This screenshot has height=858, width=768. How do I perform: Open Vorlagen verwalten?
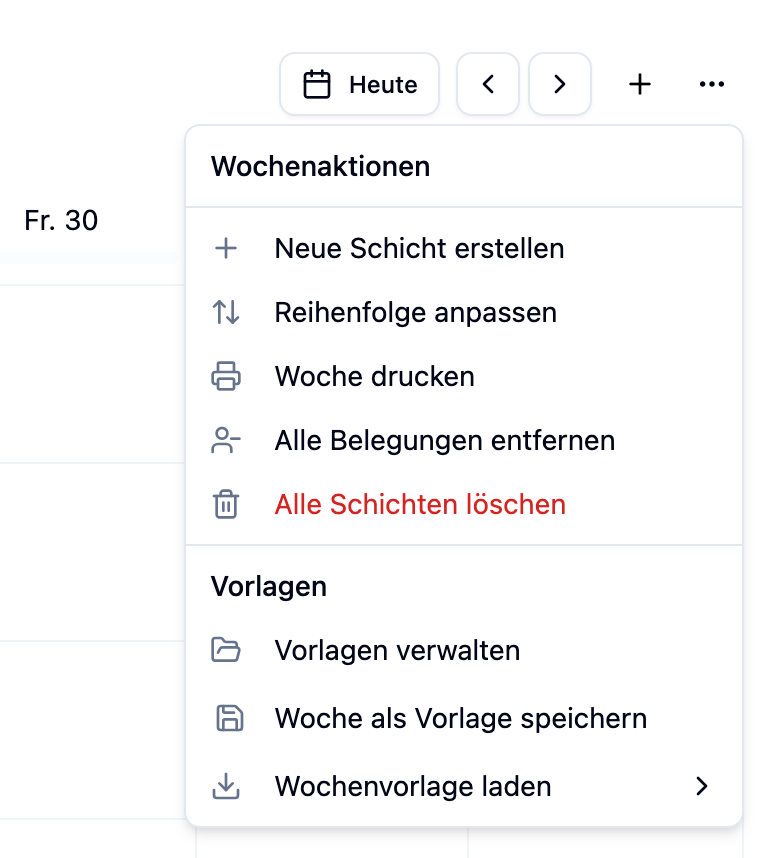coord(397,651)
